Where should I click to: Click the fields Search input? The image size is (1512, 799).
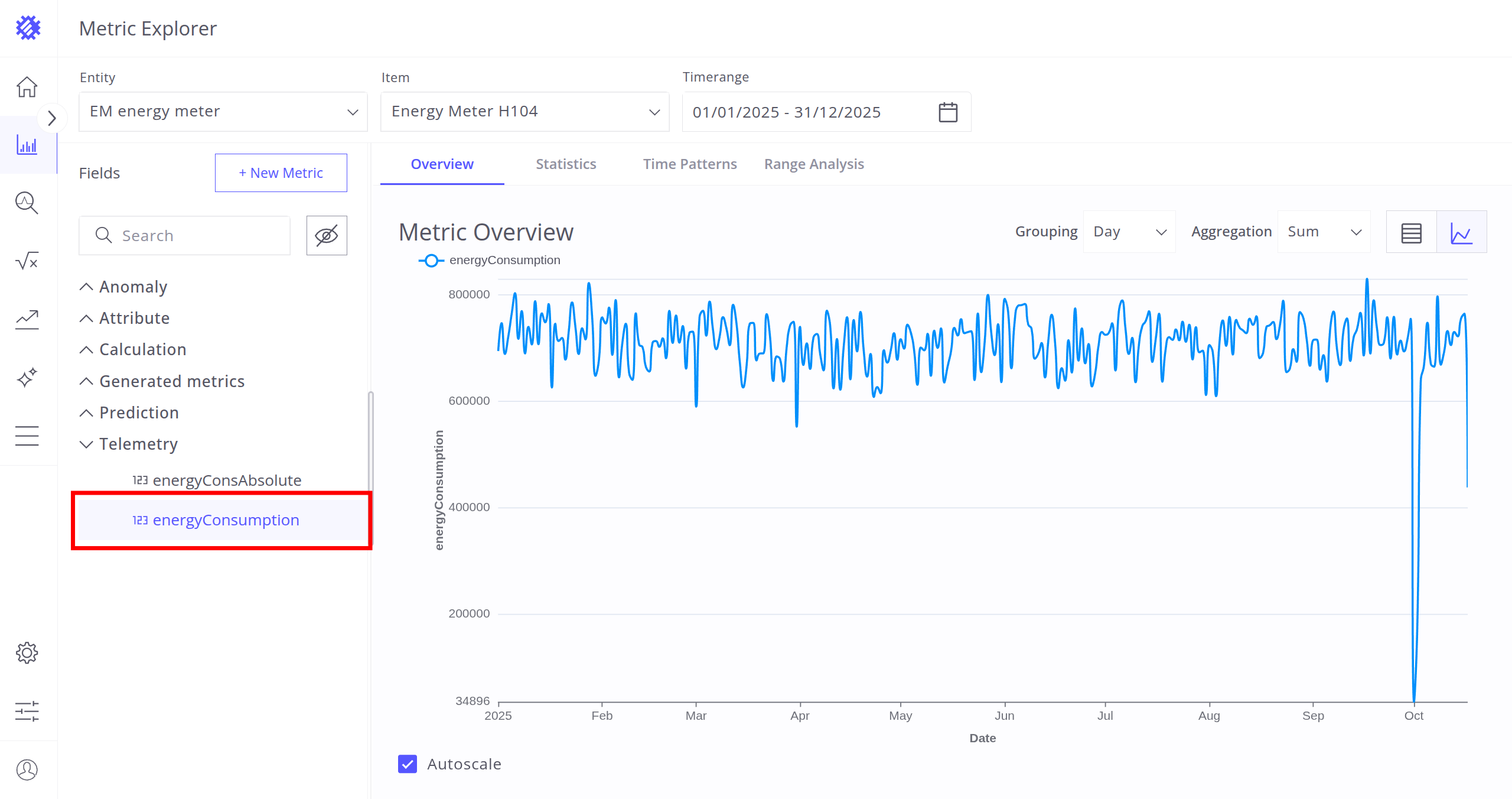point(195,236)
